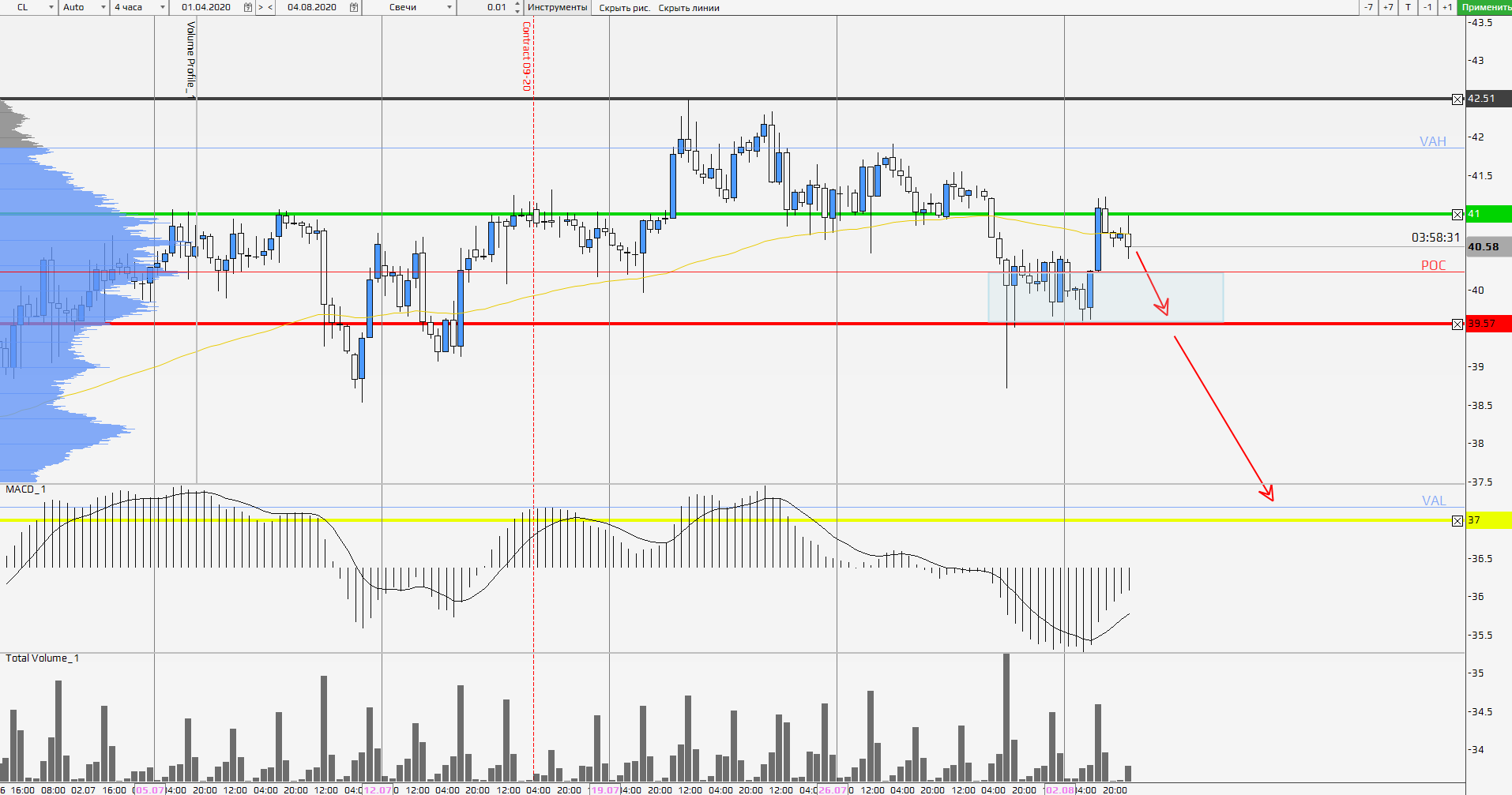Remove the green 41 level line marker
The image size is (1512, 795).
tap(1457, 214)
